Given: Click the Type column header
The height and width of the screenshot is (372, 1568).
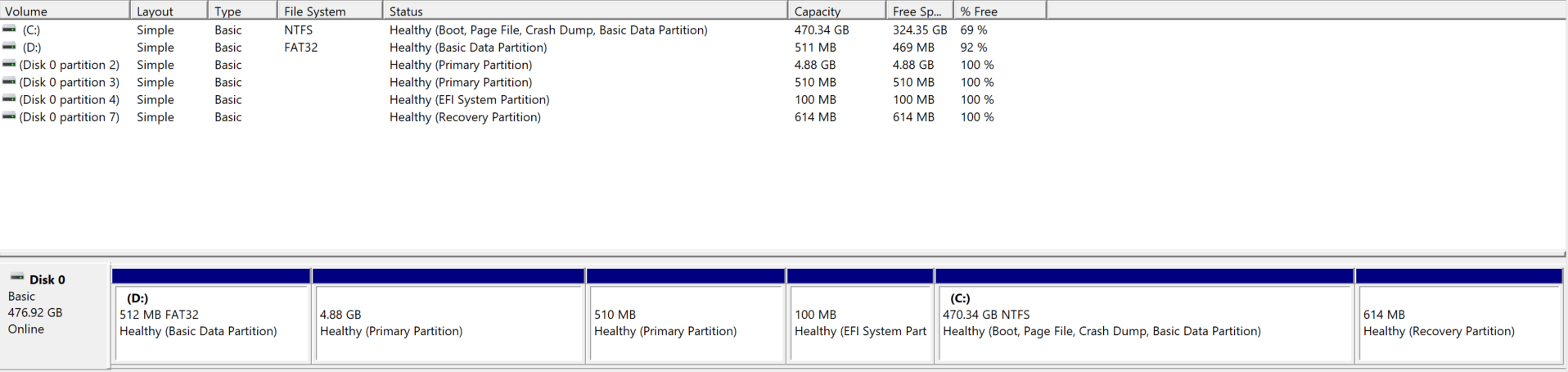Looking at the screenshot, I should point(242,11).
